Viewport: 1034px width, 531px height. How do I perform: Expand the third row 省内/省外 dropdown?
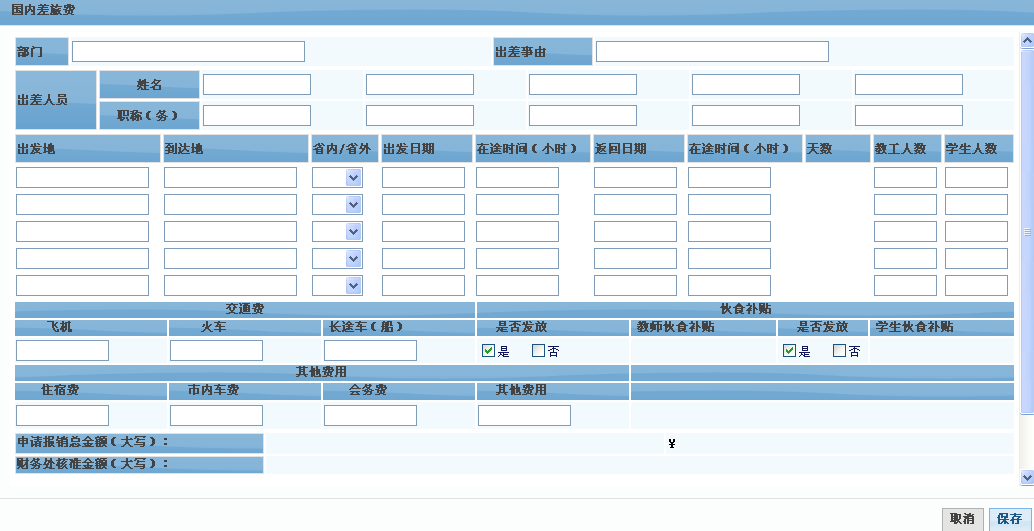coord(352,232)
